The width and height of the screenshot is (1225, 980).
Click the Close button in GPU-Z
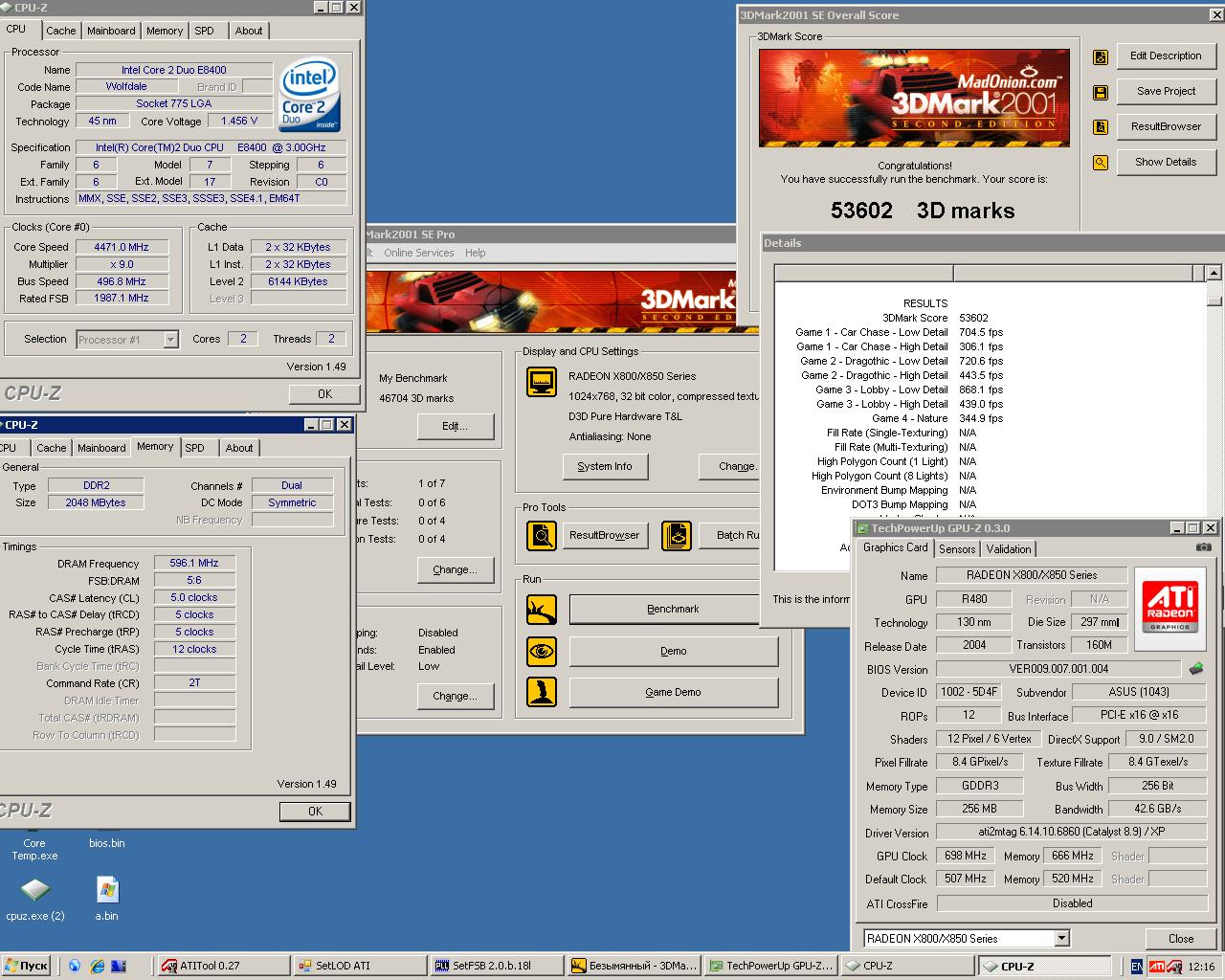coord(1181,939)
